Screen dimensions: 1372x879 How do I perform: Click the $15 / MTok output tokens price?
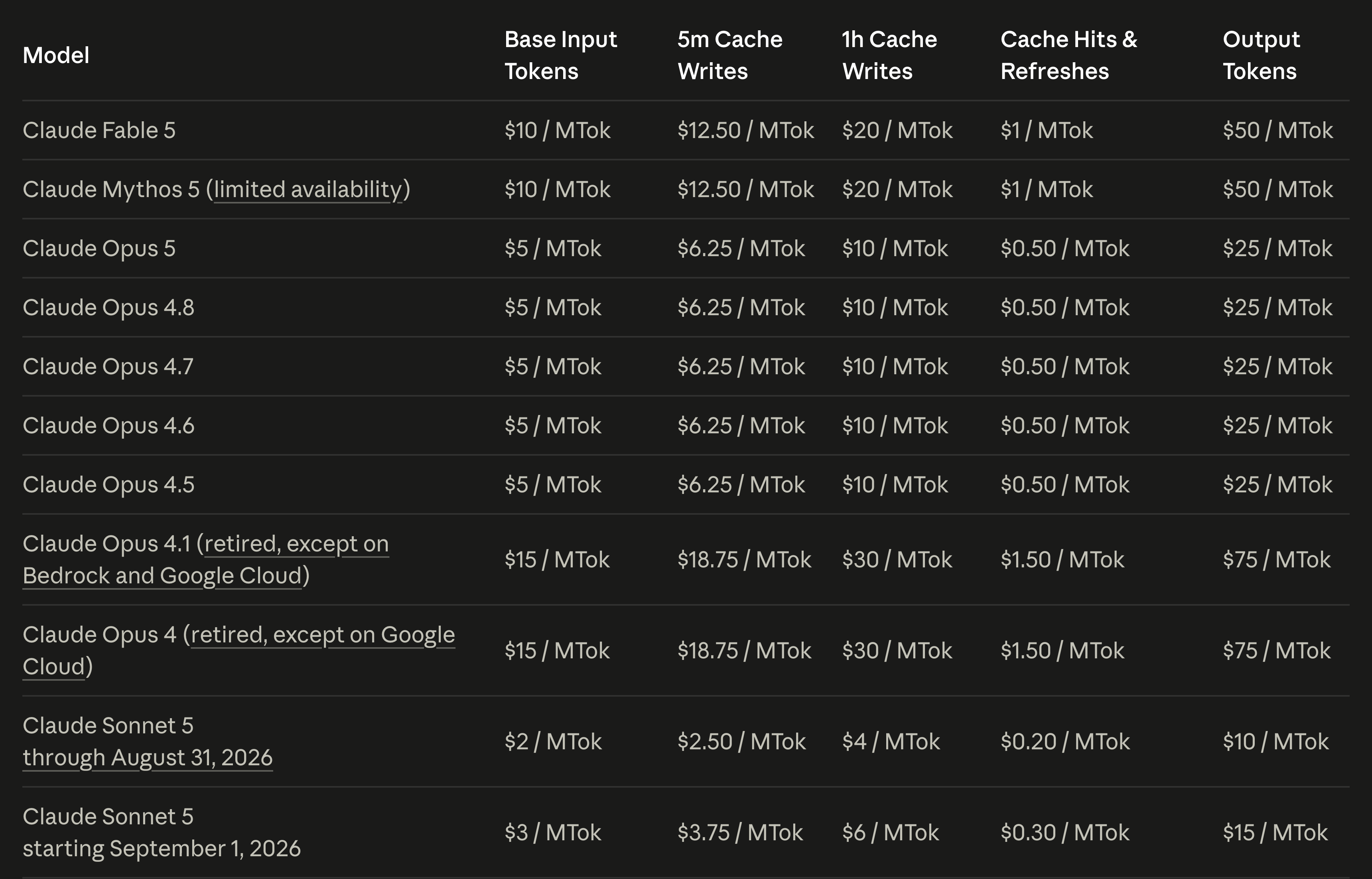coord(1275,833)
